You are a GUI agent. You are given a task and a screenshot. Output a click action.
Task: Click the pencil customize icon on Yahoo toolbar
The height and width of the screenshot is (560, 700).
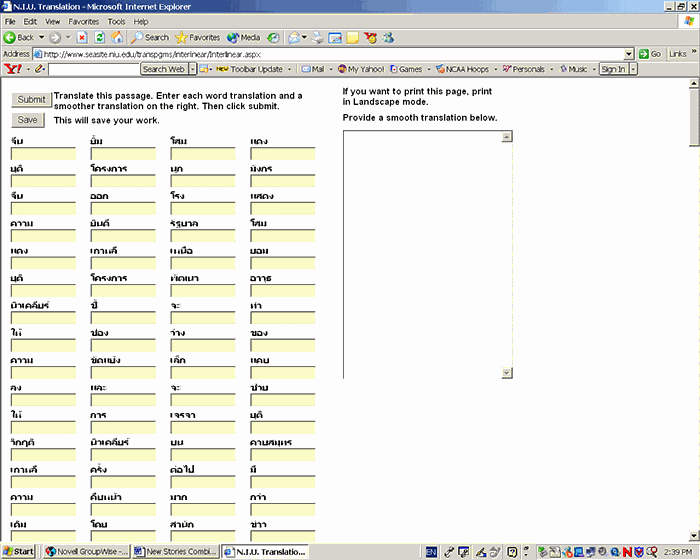(x=39, y=69)
